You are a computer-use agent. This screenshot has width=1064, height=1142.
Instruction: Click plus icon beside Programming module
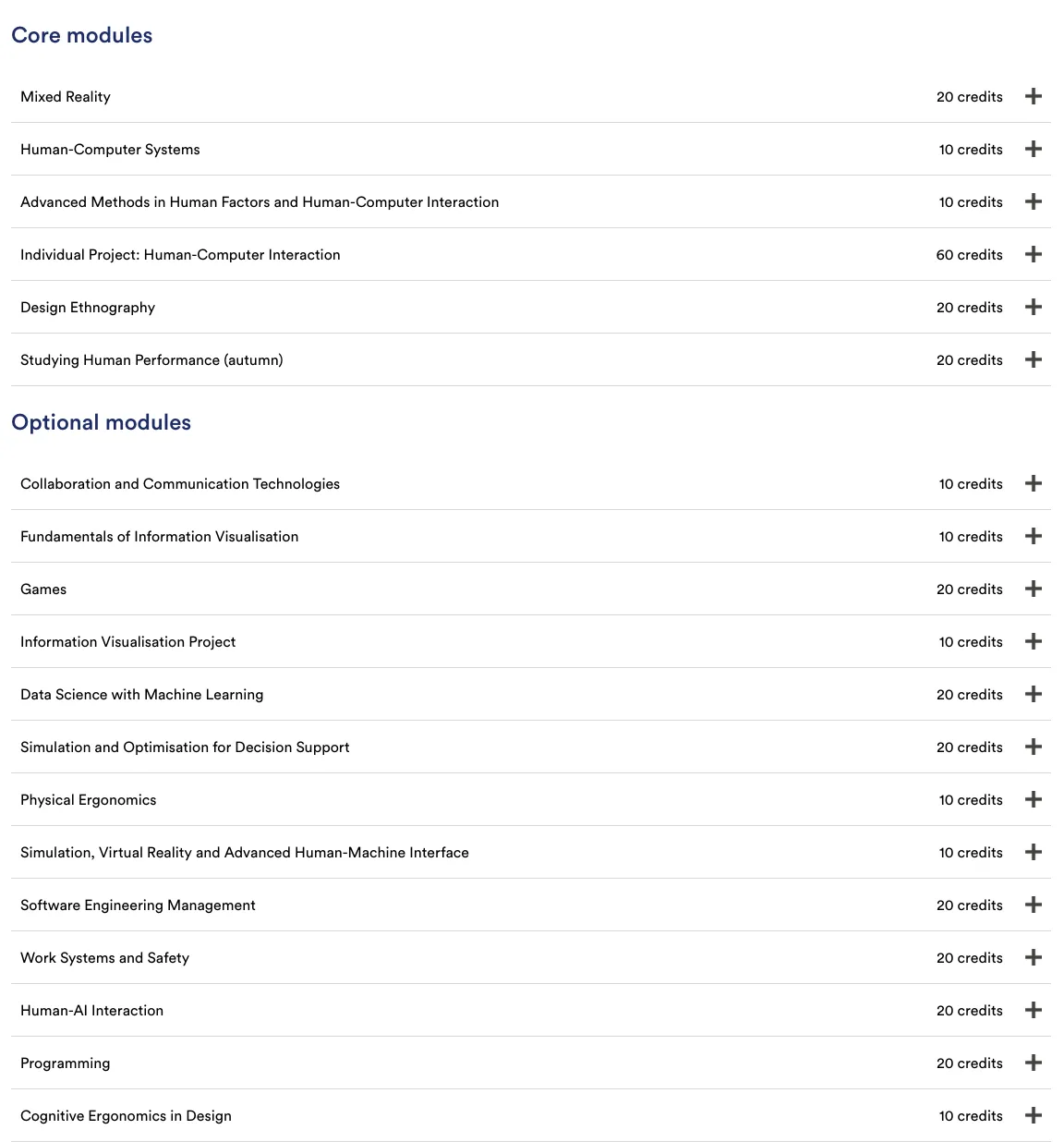[1034, 1063]
